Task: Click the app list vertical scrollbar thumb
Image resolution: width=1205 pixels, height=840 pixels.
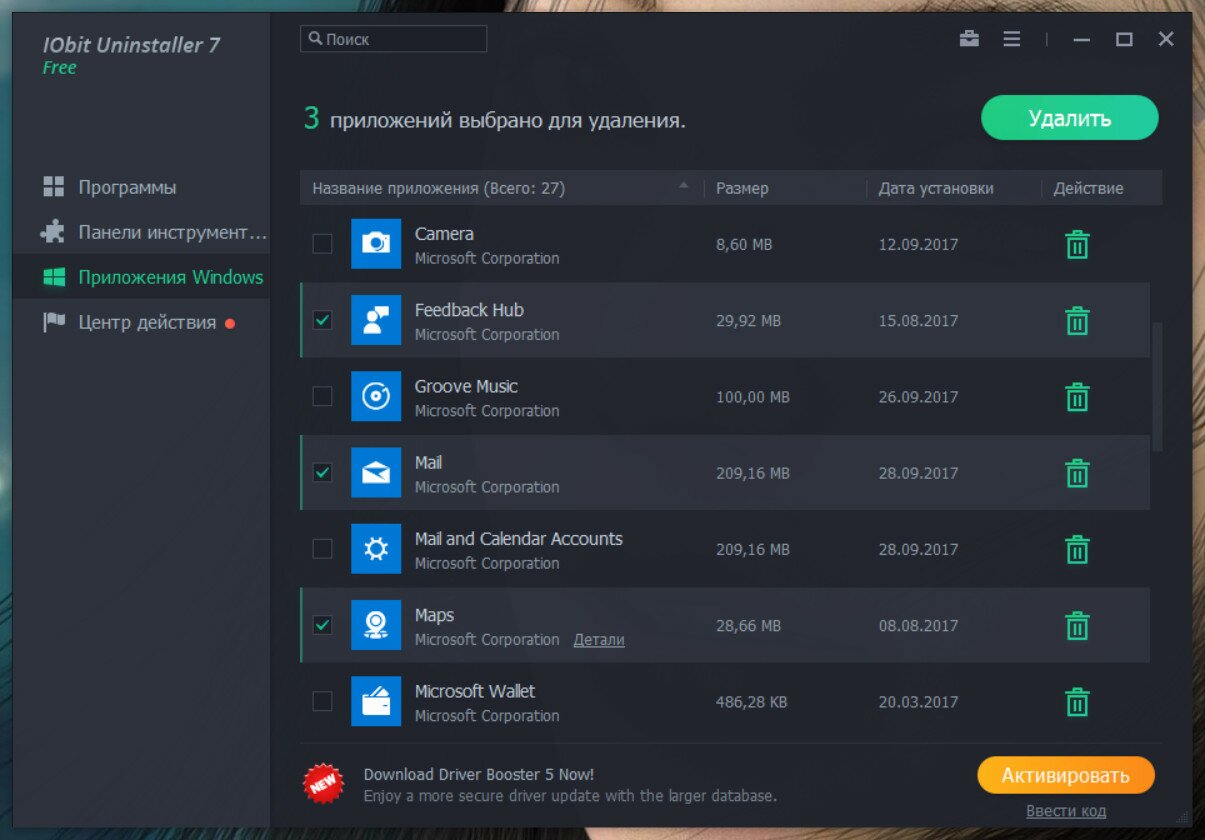Action: (x=1158, y=386)
